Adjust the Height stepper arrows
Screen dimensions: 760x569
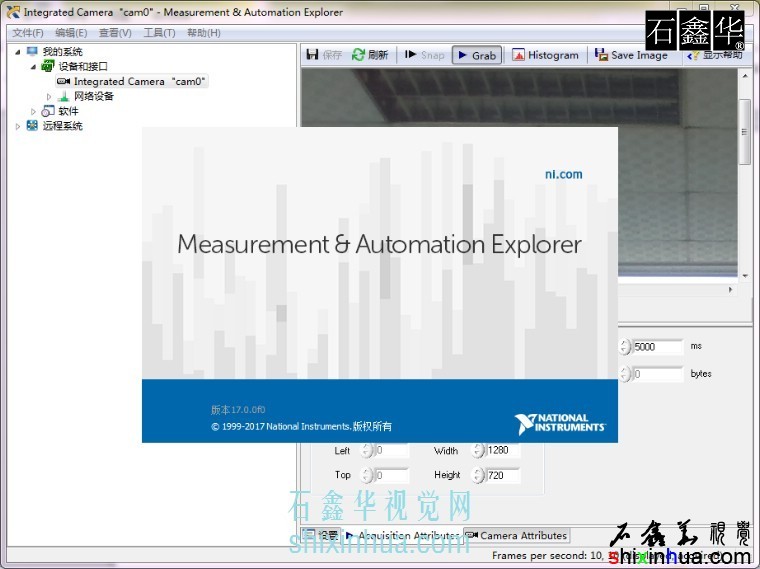478,475
